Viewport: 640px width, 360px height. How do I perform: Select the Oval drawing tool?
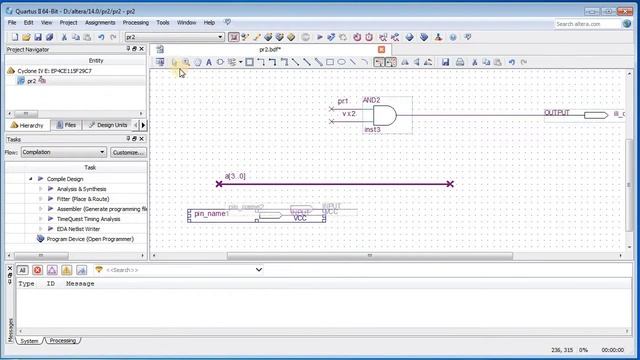[x=341, y=62]
